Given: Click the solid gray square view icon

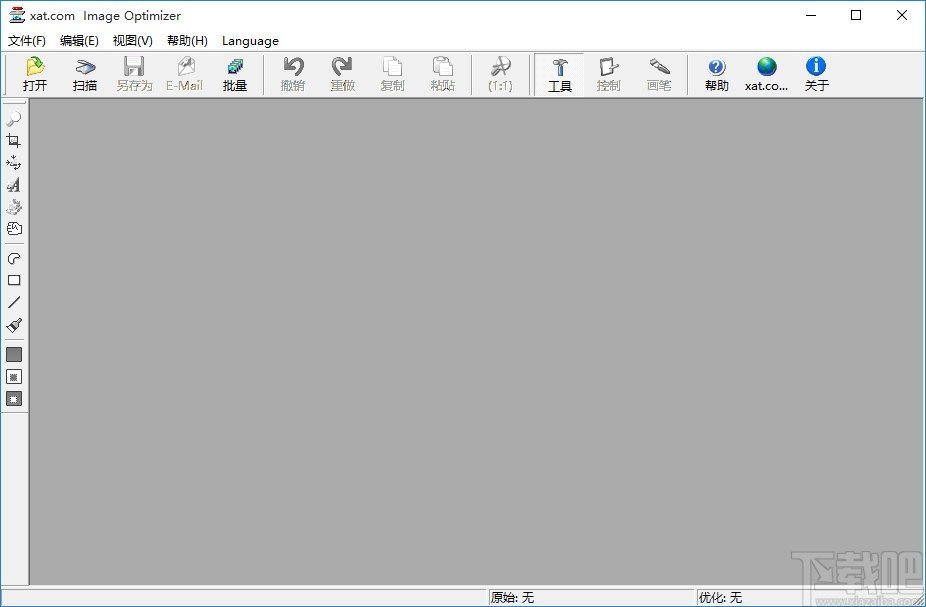Looking at the screenshot, I should pos(14,354).
